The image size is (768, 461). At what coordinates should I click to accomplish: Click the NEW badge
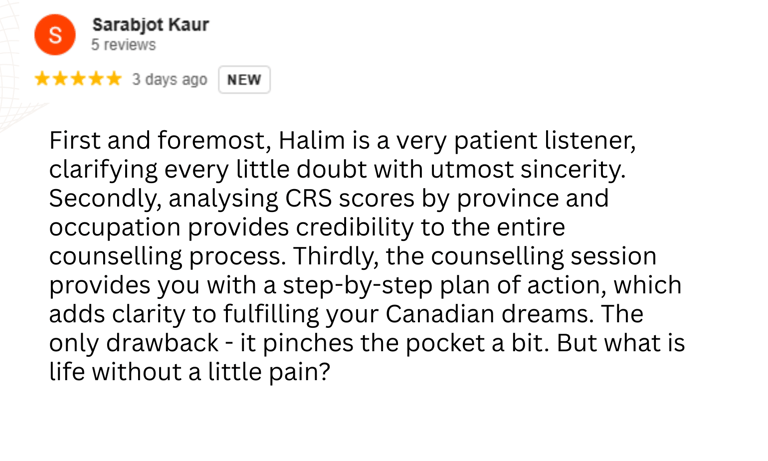244,79
